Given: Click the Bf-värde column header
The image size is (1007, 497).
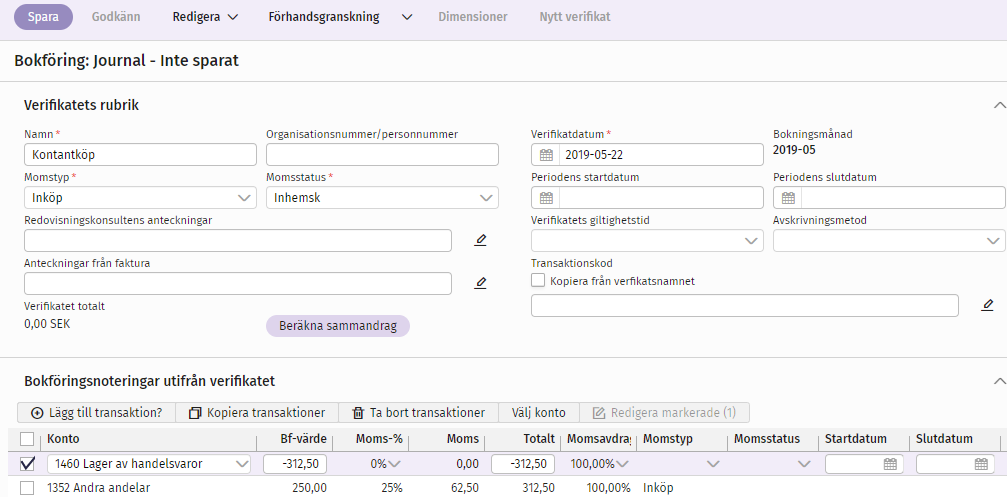Looking at the screenshot, I should (306, 439).
